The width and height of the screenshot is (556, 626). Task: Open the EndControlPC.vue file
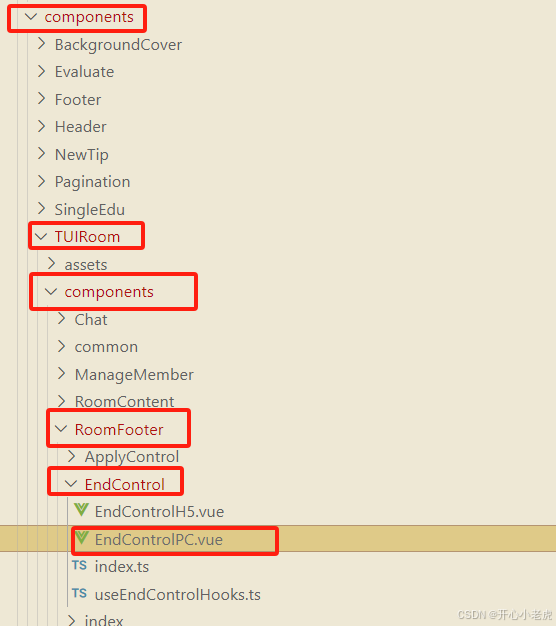coord(158,539)
